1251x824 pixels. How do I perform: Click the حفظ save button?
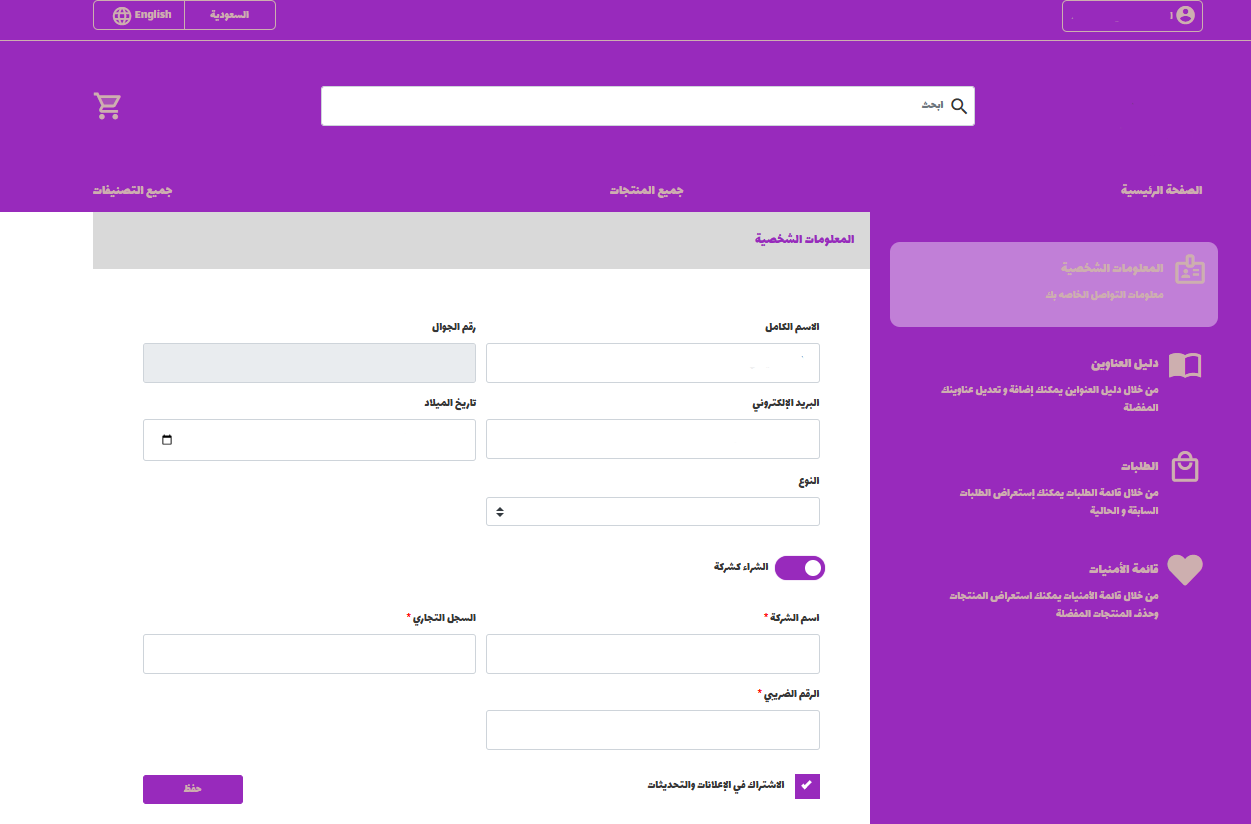click(x=192, y=789)
